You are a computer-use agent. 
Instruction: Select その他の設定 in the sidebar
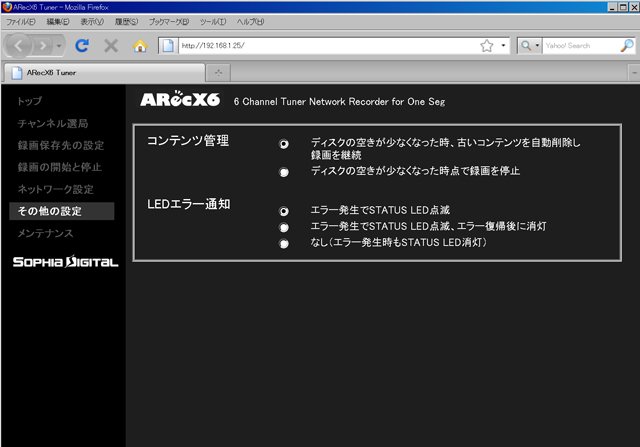coord(62,211)
